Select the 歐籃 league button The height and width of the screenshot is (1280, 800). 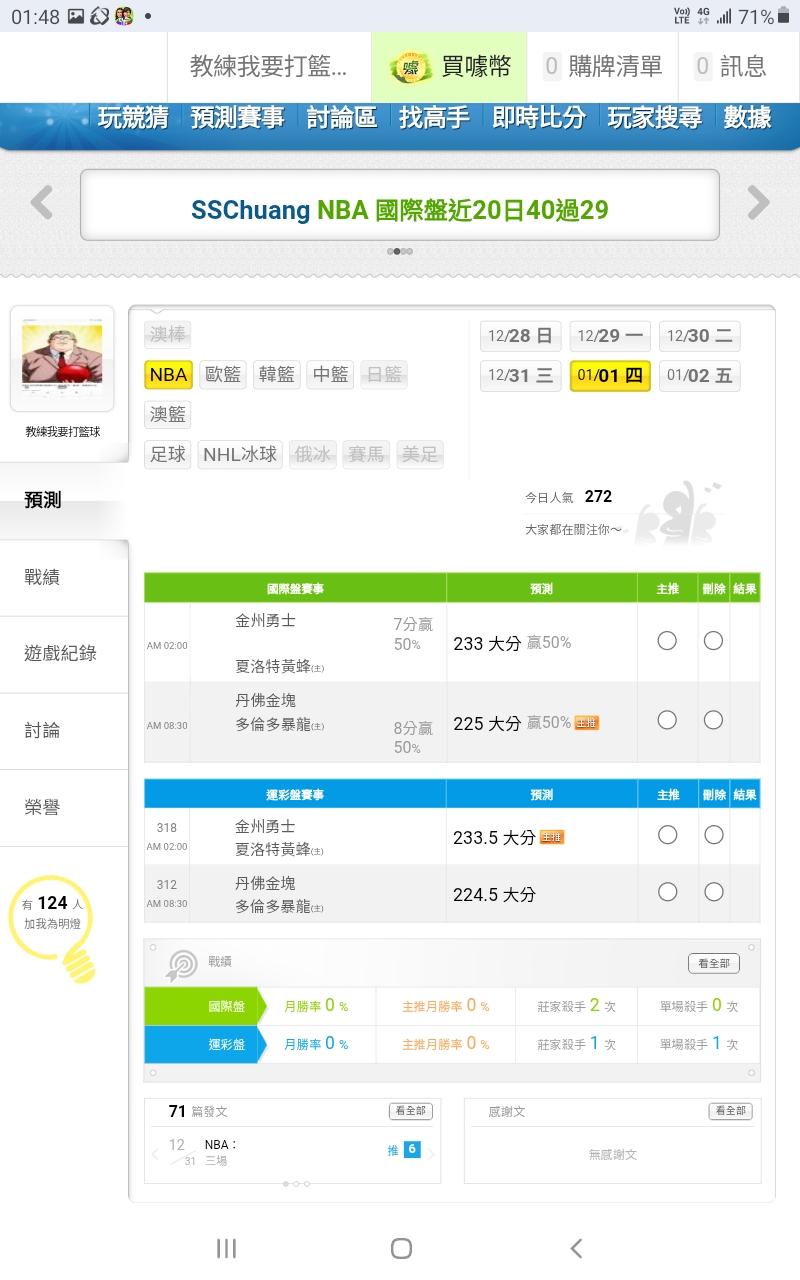223,374
